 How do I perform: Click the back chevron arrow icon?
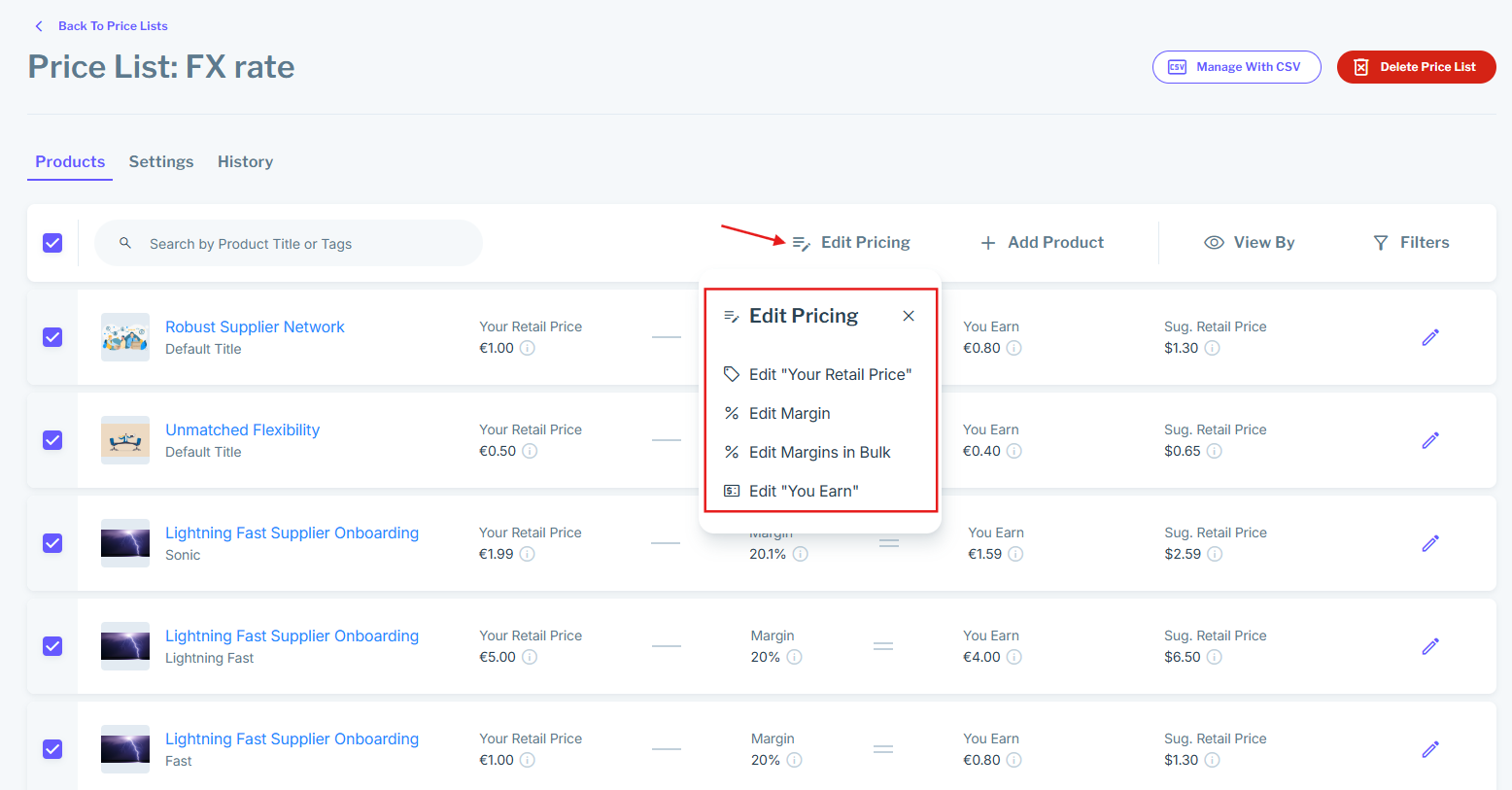39,26
